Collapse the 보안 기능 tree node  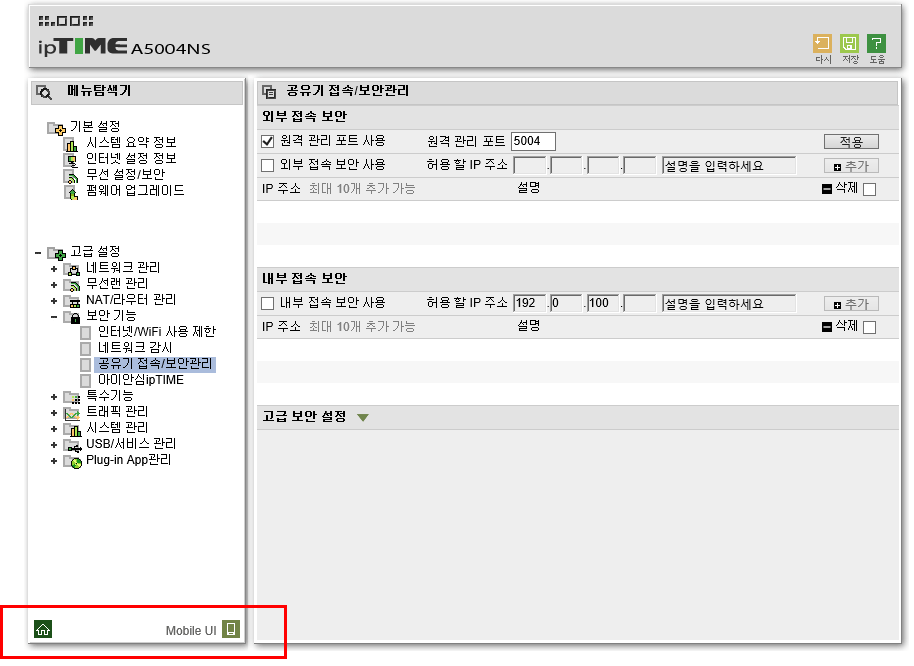coord(54,317)
